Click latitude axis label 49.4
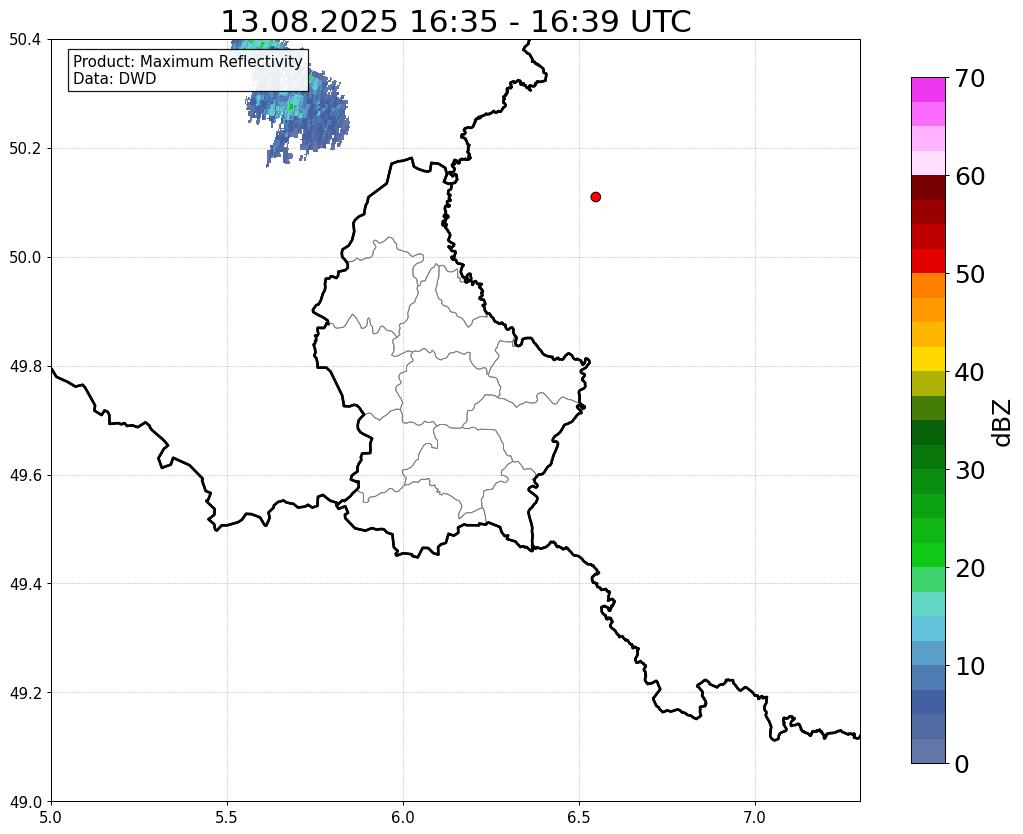Screen dimensions: 1023x834 coord(25,584)
